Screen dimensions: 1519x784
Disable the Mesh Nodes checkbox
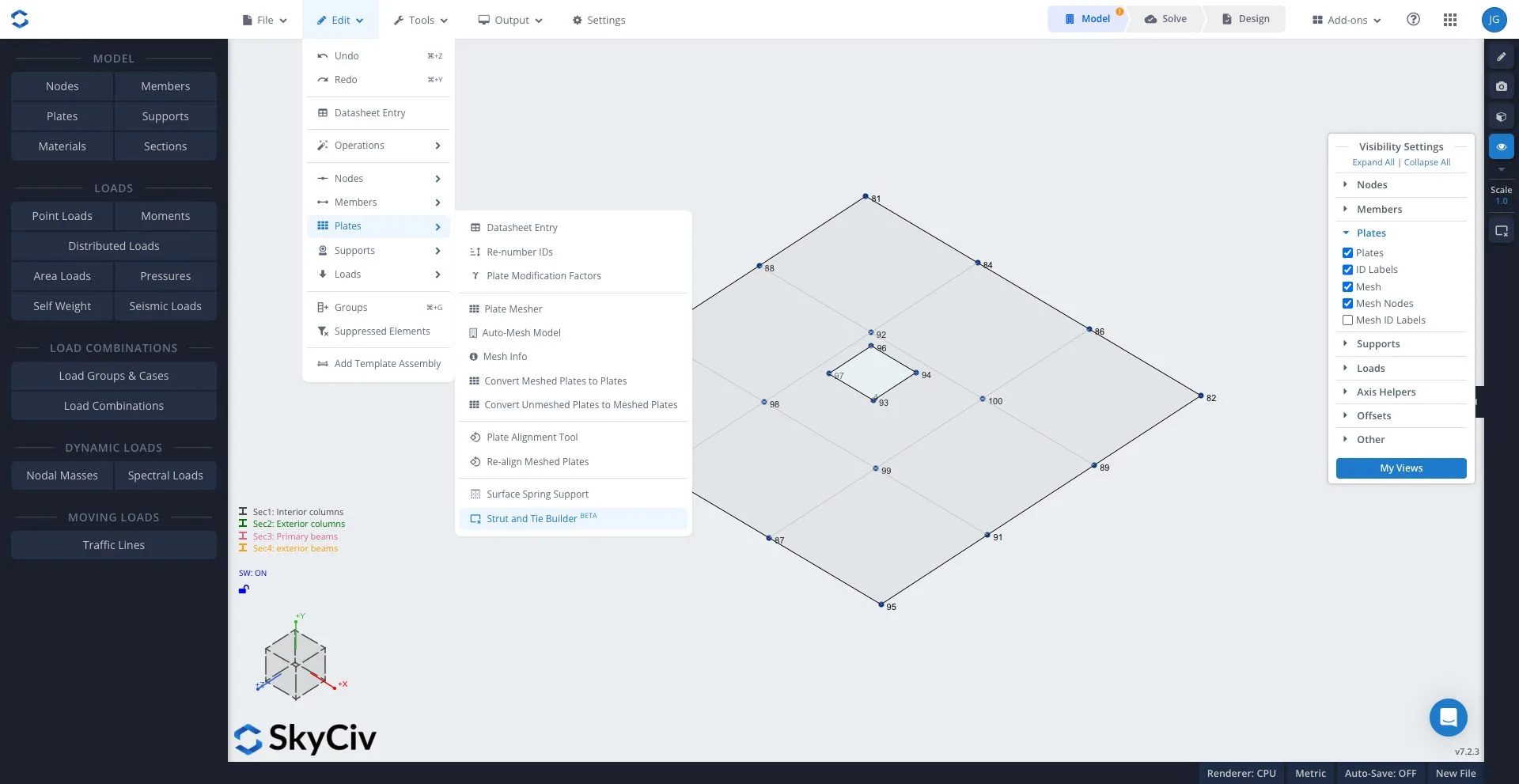(x=1347, y=304)
